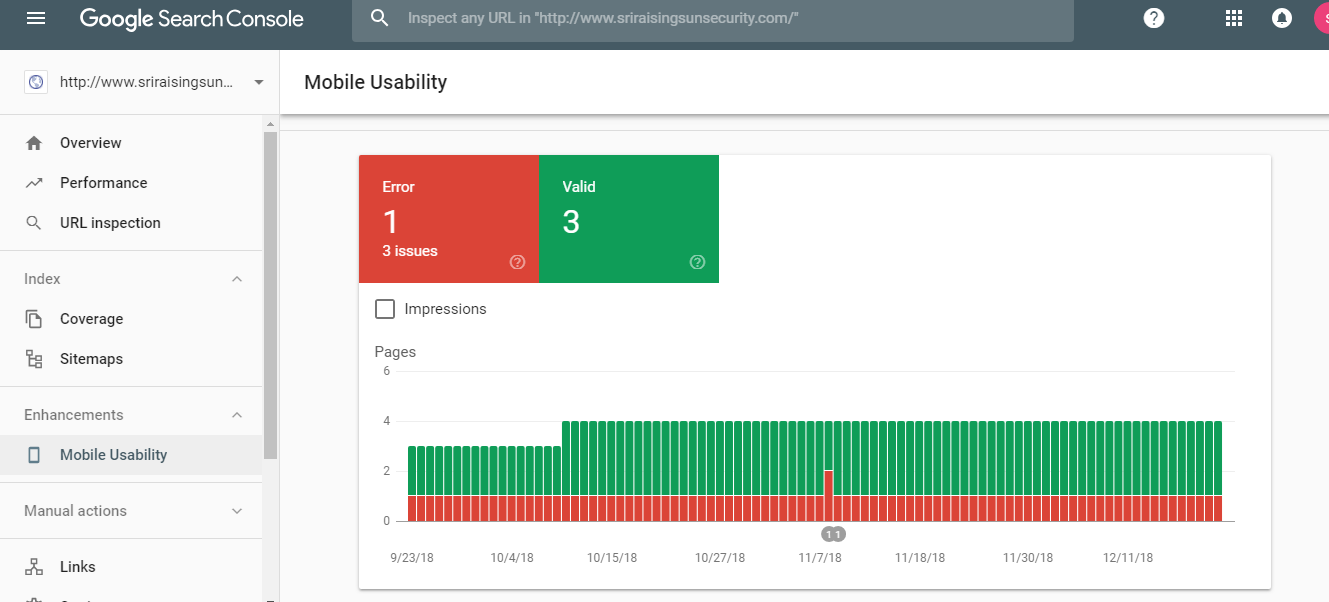Open the Error card help icon
Image resolution: width=1329 pixels, height=602 pixels.
(517, 262)
